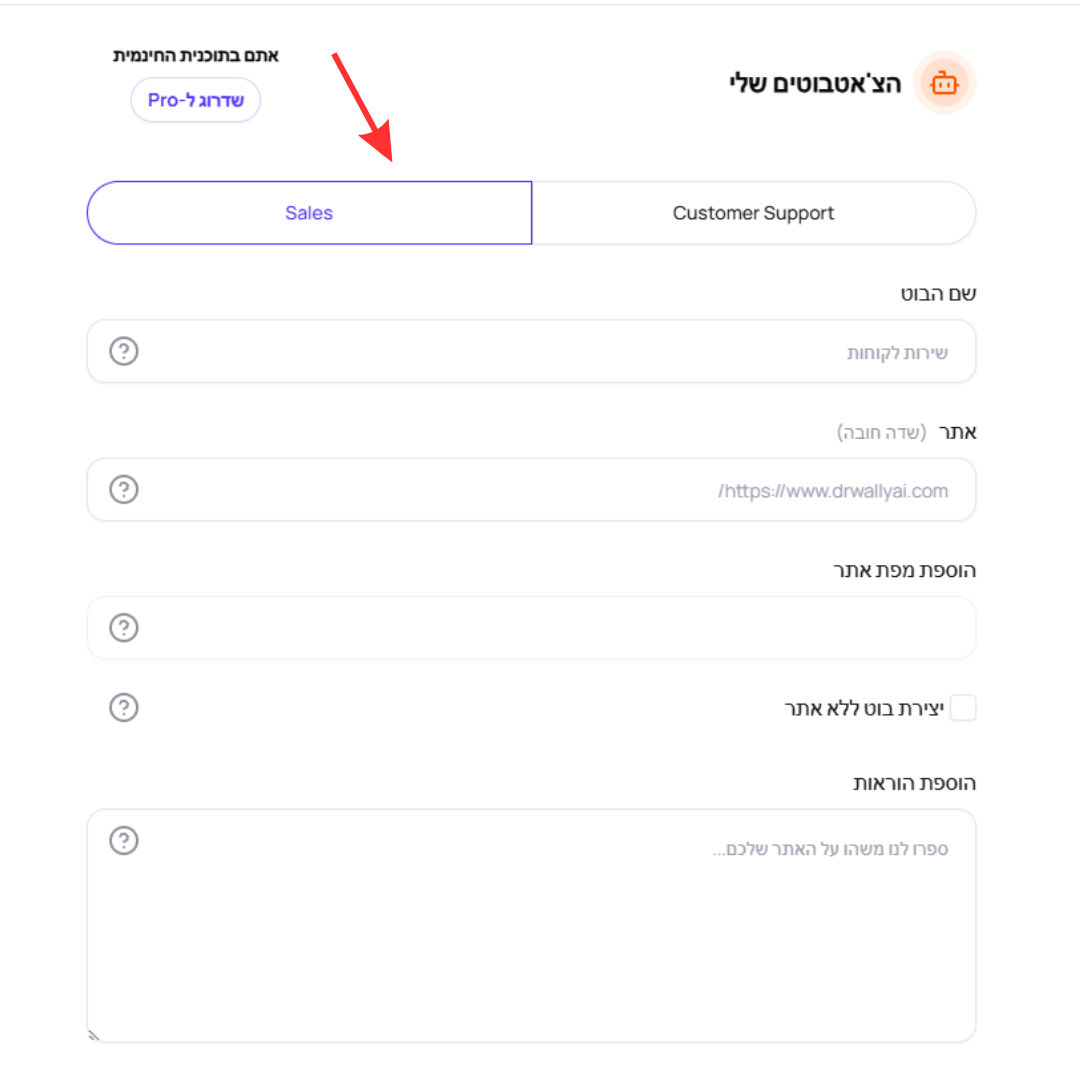Show help for bot without website option

coord(124,708)
